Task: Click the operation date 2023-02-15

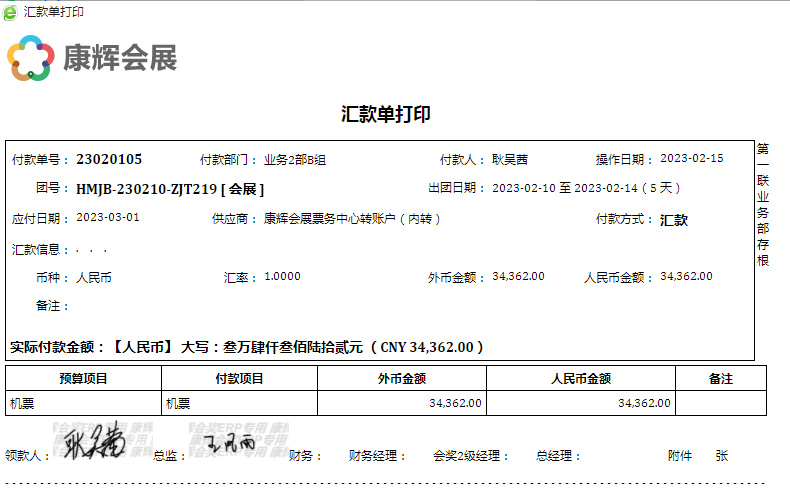Action: [x=691, y=159]
